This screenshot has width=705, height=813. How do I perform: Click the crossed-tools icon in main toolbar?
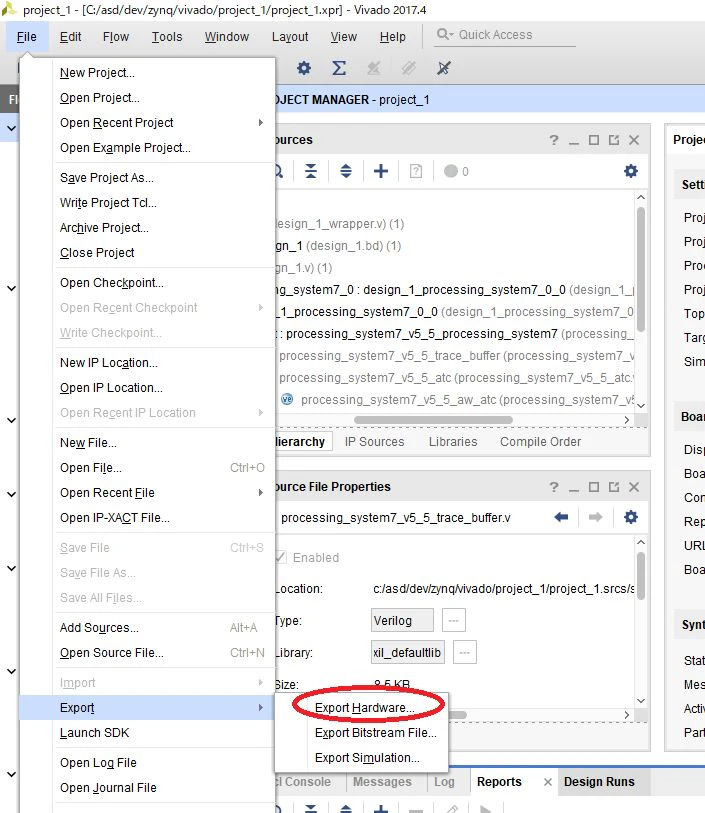click(444, 68)
